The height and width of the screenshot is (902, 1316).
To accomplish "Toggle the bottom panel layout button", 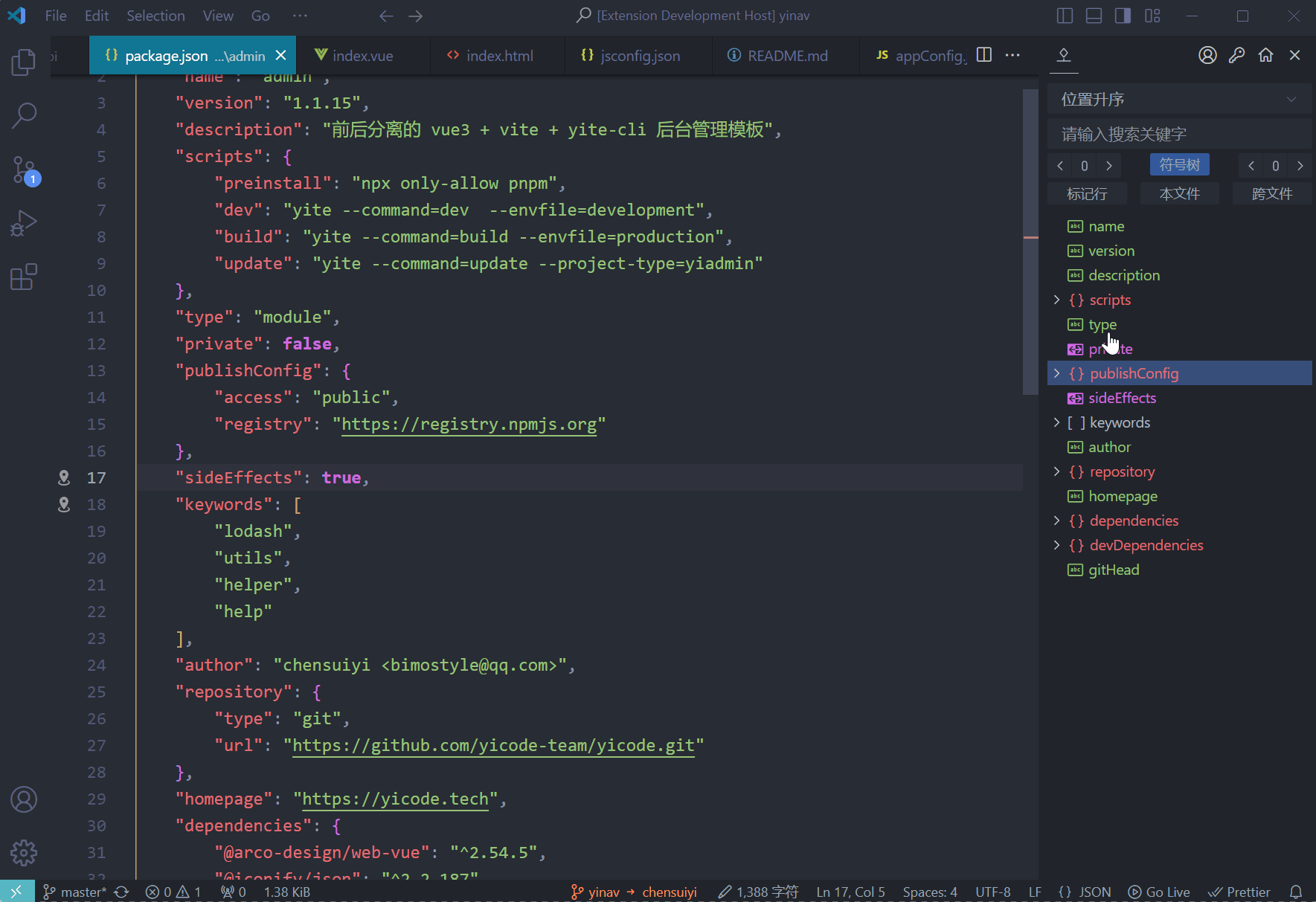I will tap(1094, 16).
